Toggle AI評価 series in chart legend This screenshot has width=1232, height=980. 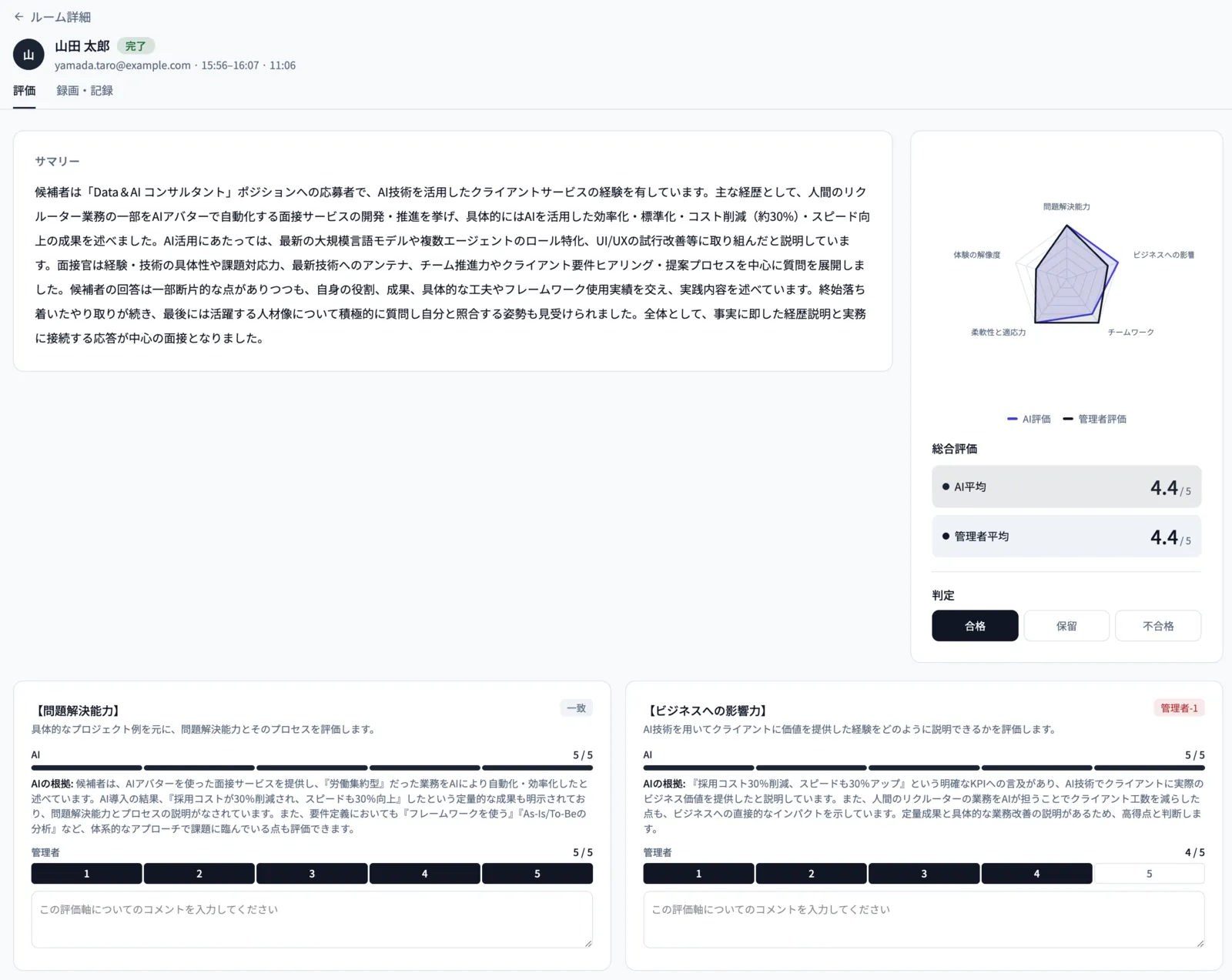click(x=1029, y=419)
